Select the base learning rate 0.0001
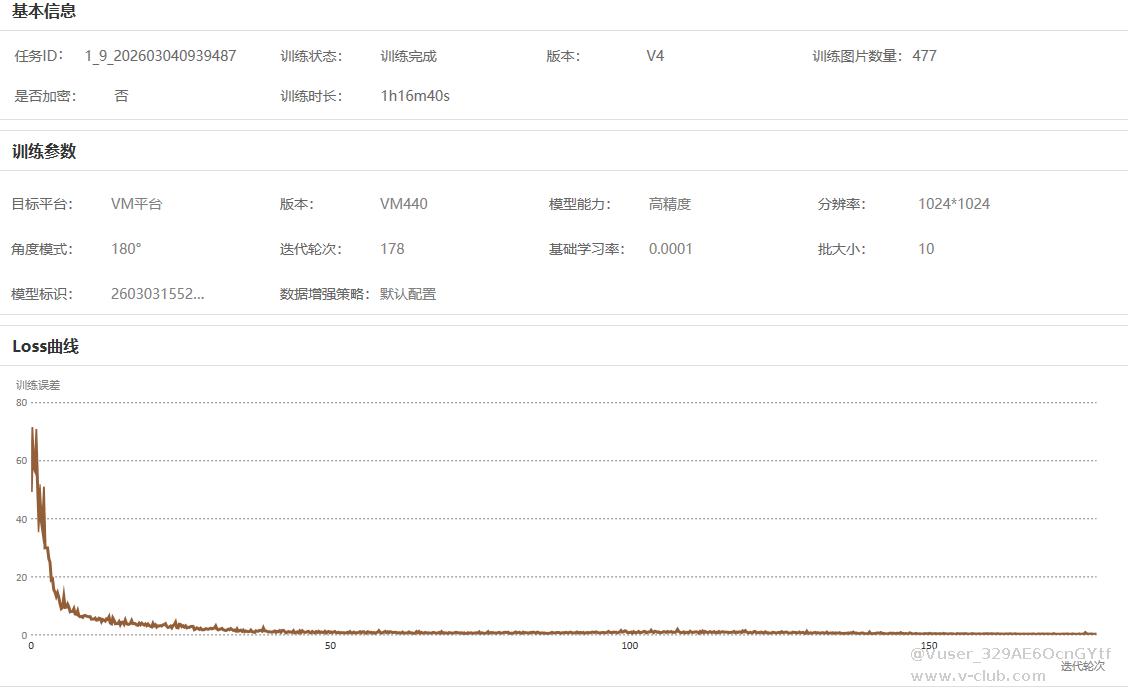1128x697 pixels. (670, 249)
